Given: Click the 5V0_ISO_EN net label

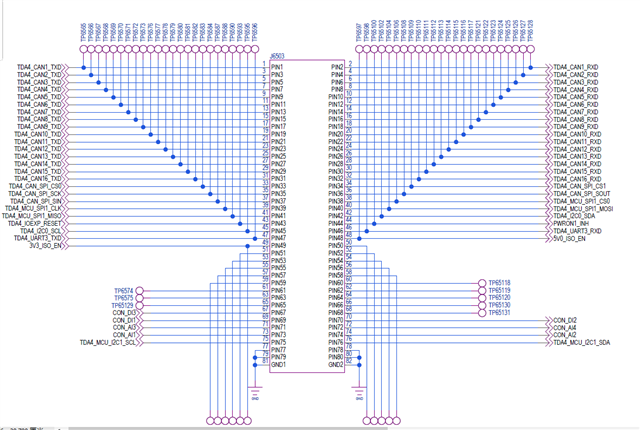Looking at the screenshot, I should point(569,238).
